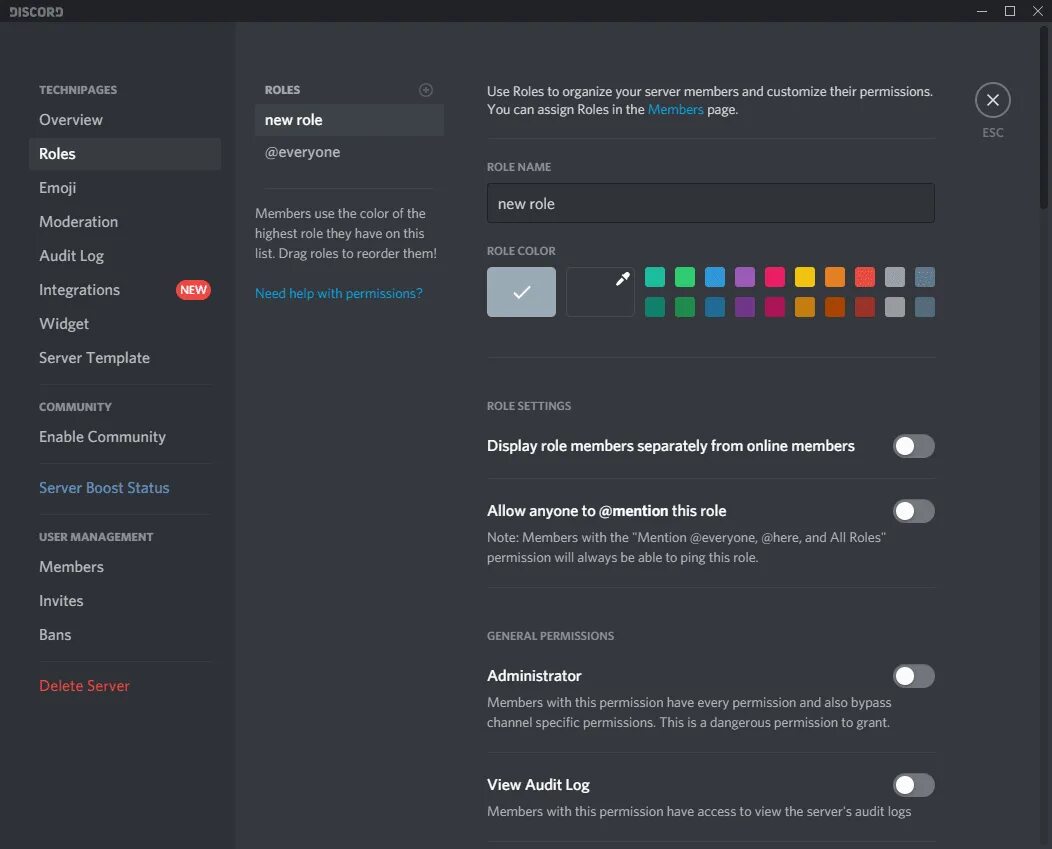Image resolution: width=1052 pixels, height=849 pixels.
Task: Click Enable Community in the sidebar
Action: point(125,437)
